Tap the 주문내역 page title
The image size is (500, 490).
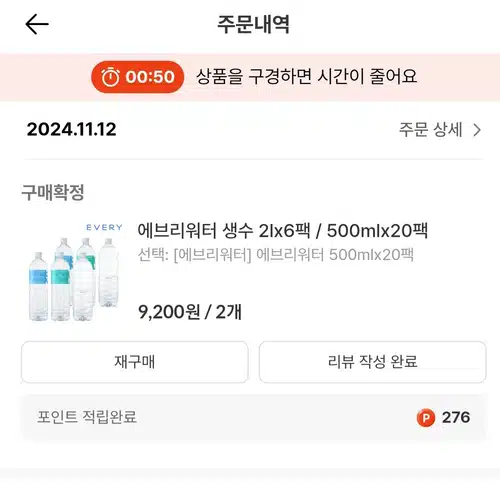[253, 24]
